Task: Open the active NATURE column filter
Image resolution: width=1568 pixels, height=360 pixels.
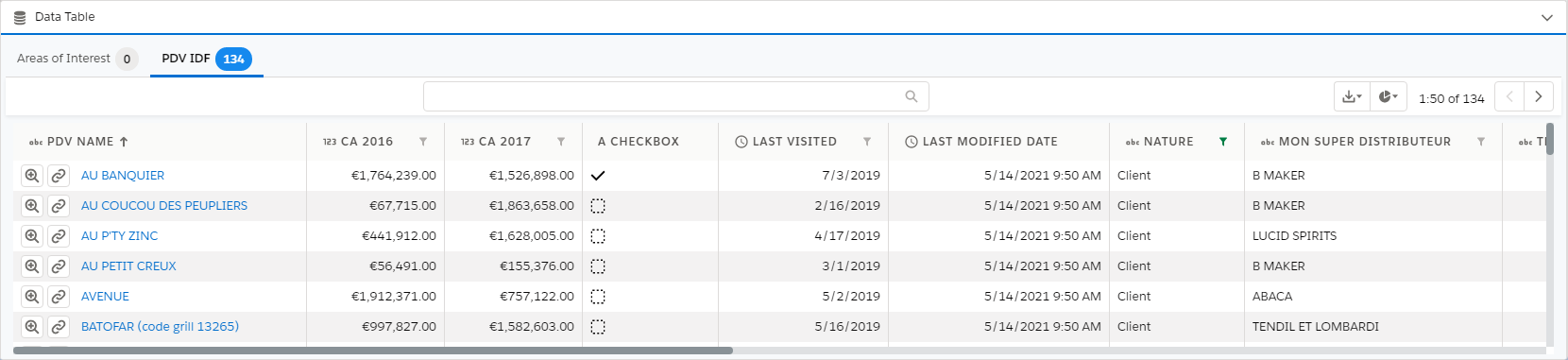Action: (x=1223, y=142)
